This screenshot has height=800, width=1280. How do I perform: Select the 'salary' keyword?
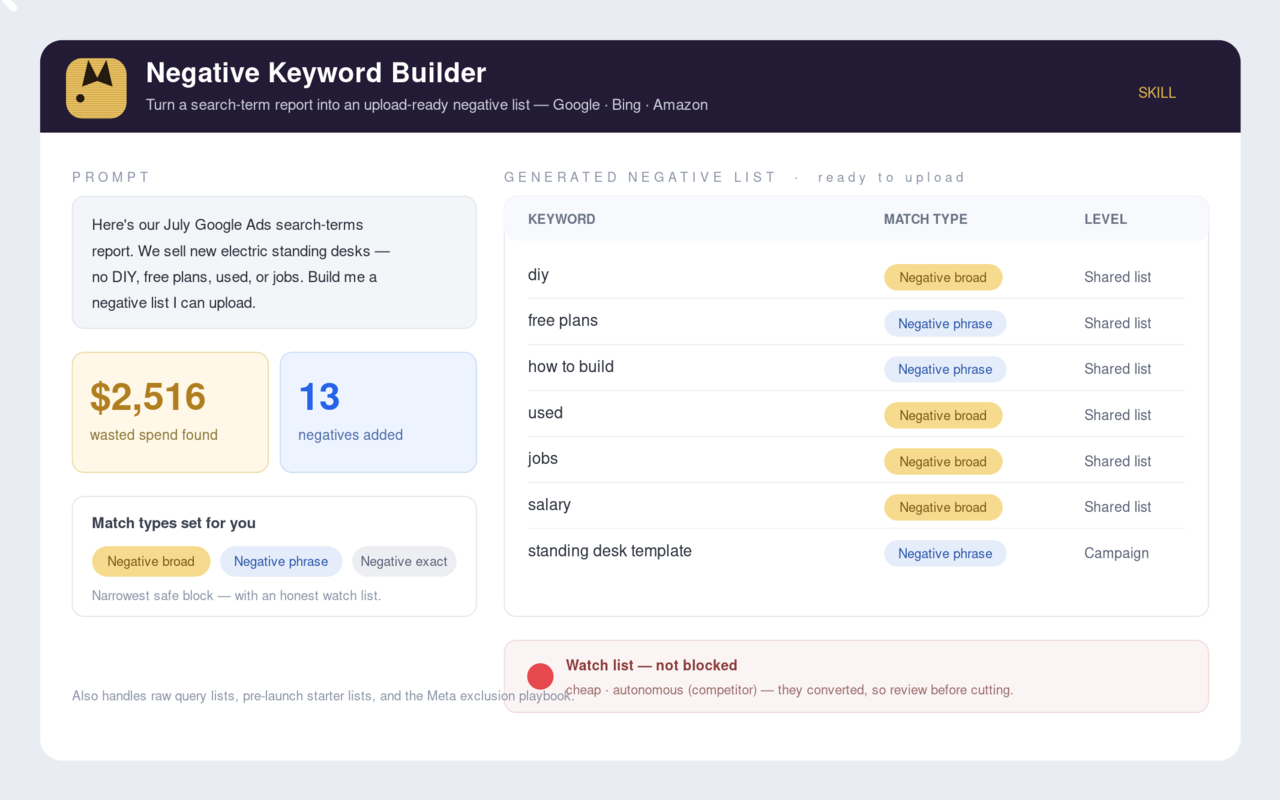(549, 505)
